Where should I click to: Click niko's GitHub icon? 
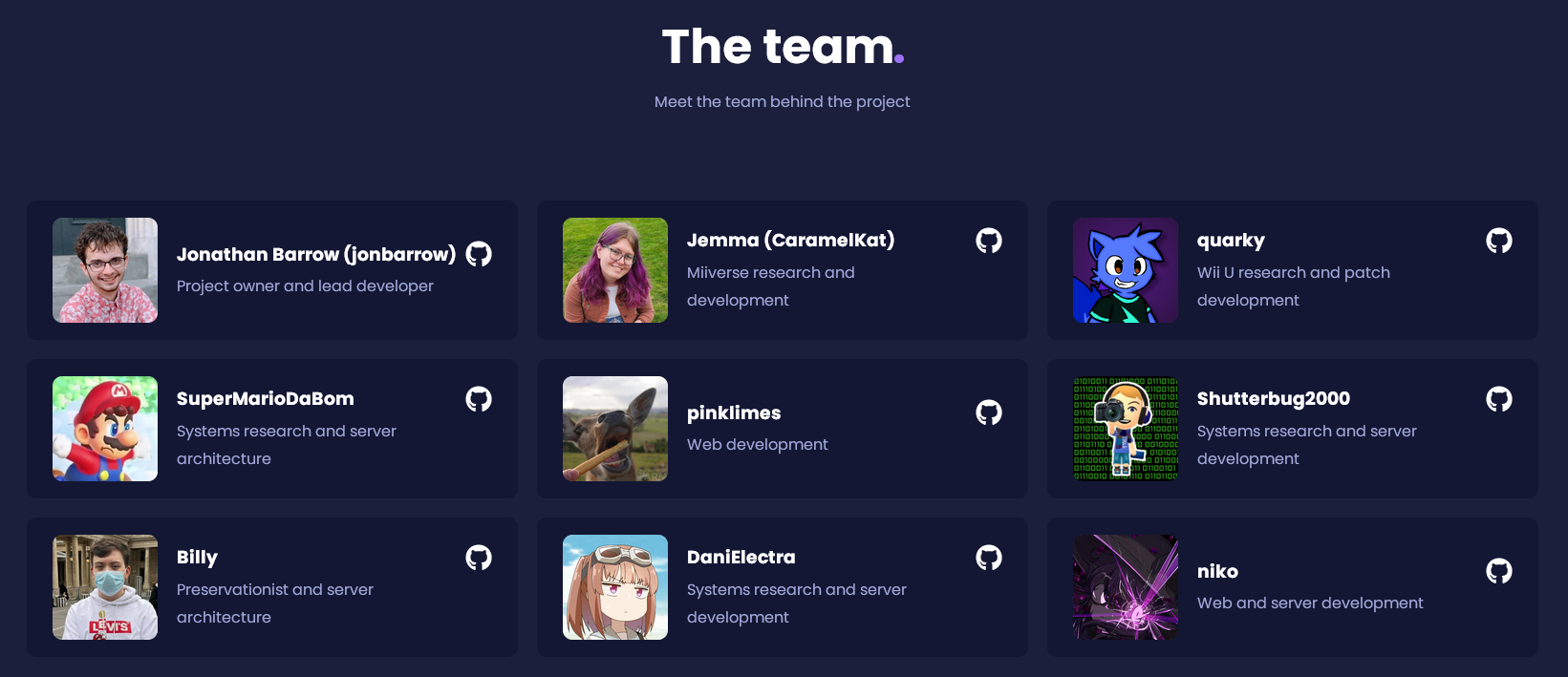pyautogui.click(x=1499, y=571)
